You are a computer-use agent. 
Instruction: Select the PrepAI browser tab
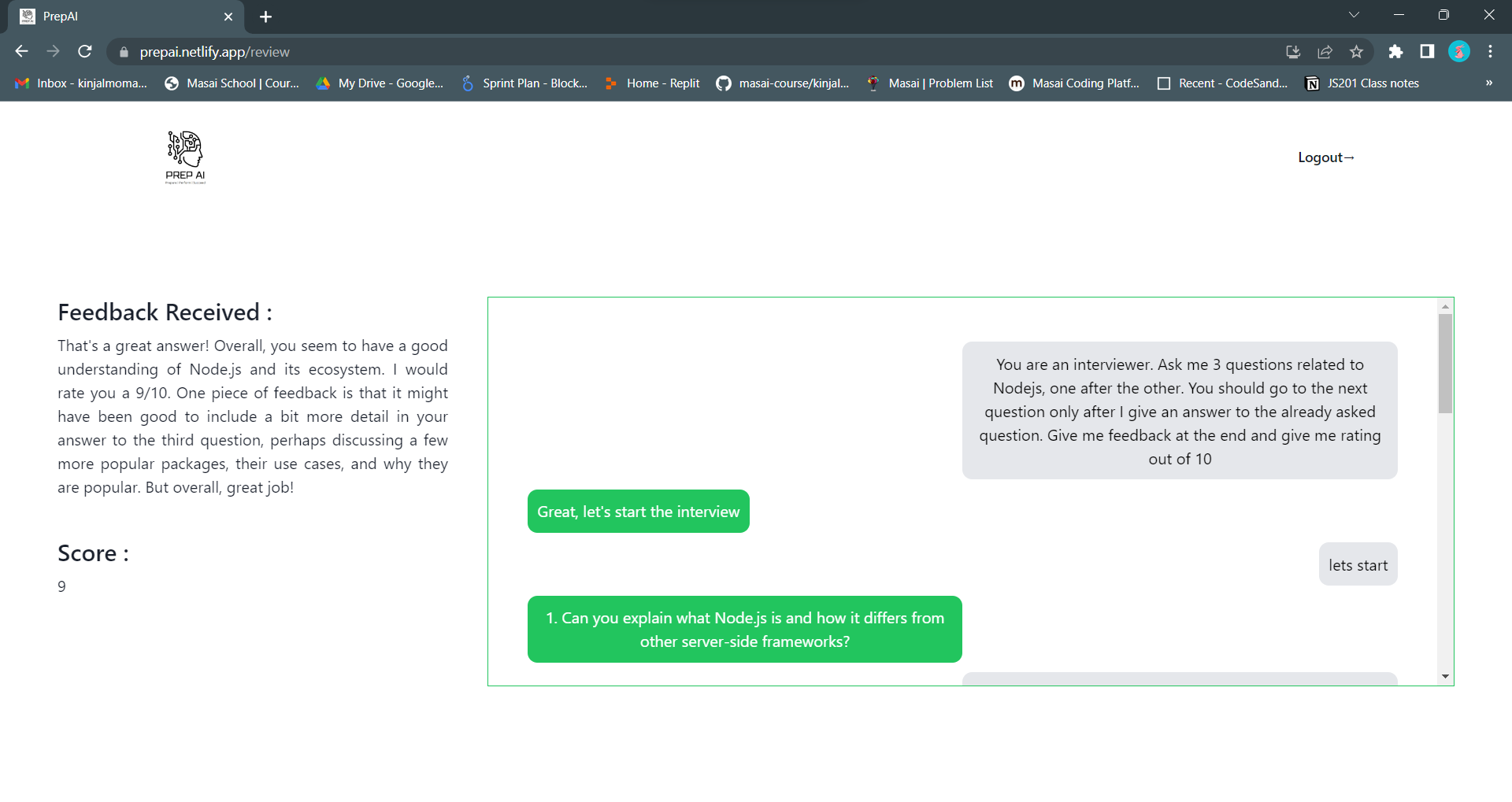click(118, 16)
